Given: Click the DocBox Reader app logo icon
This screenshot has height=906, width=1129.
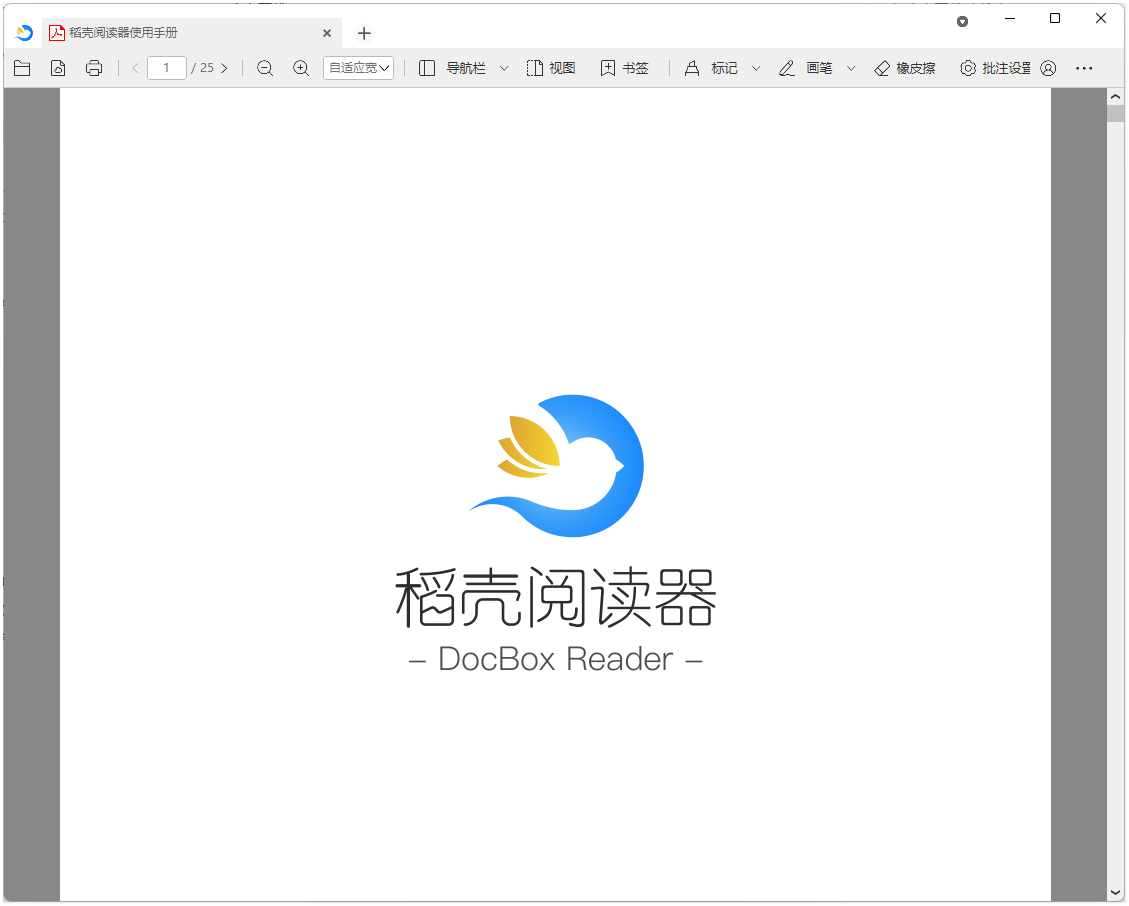Looking at the screenshot, I should pyautogui.click(x=24, y=32).
